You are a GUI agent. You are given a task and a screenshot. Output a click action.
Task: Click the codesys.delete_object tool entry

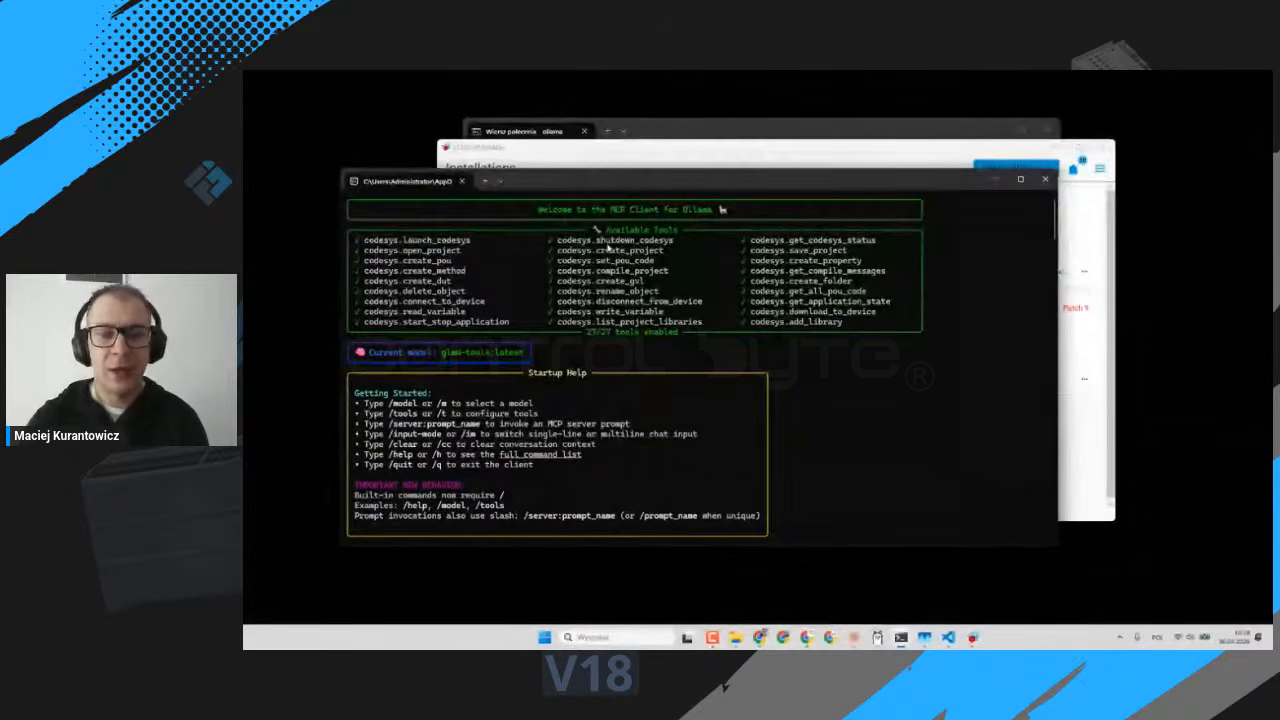tap(414, 291)
